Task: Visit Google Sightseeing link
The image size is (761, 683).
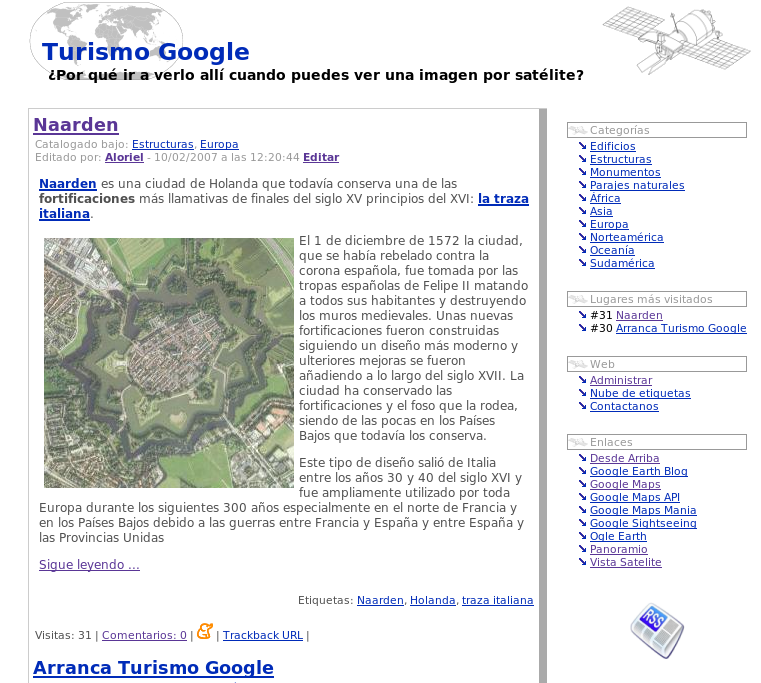Action: 643,523
